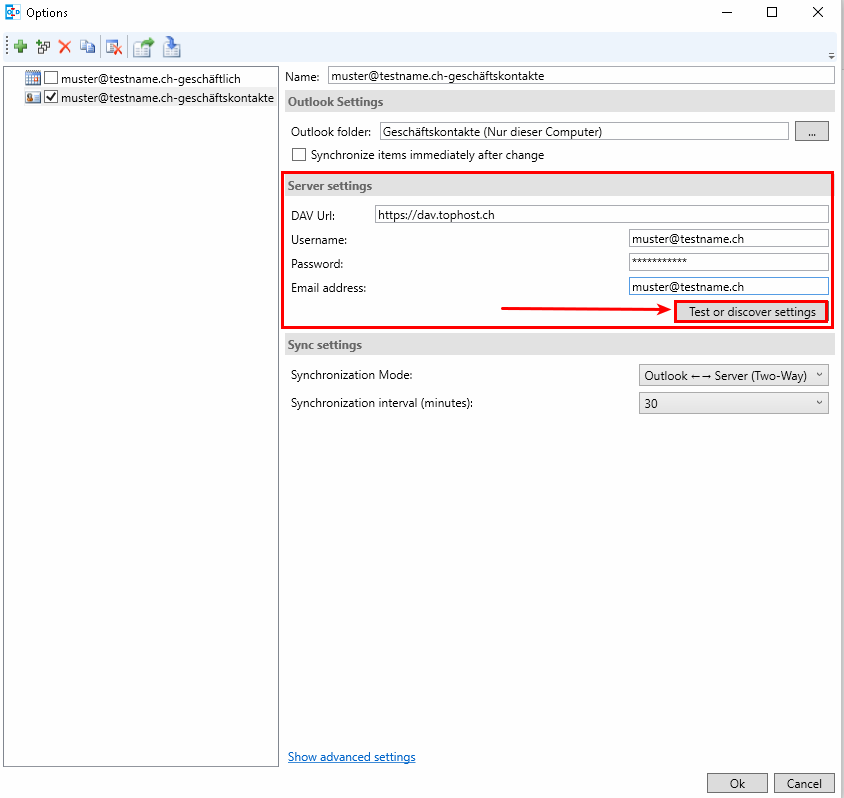Click the green plus add profile icon
The width and height of the screenshot is (844, 798).
[20, 46]
